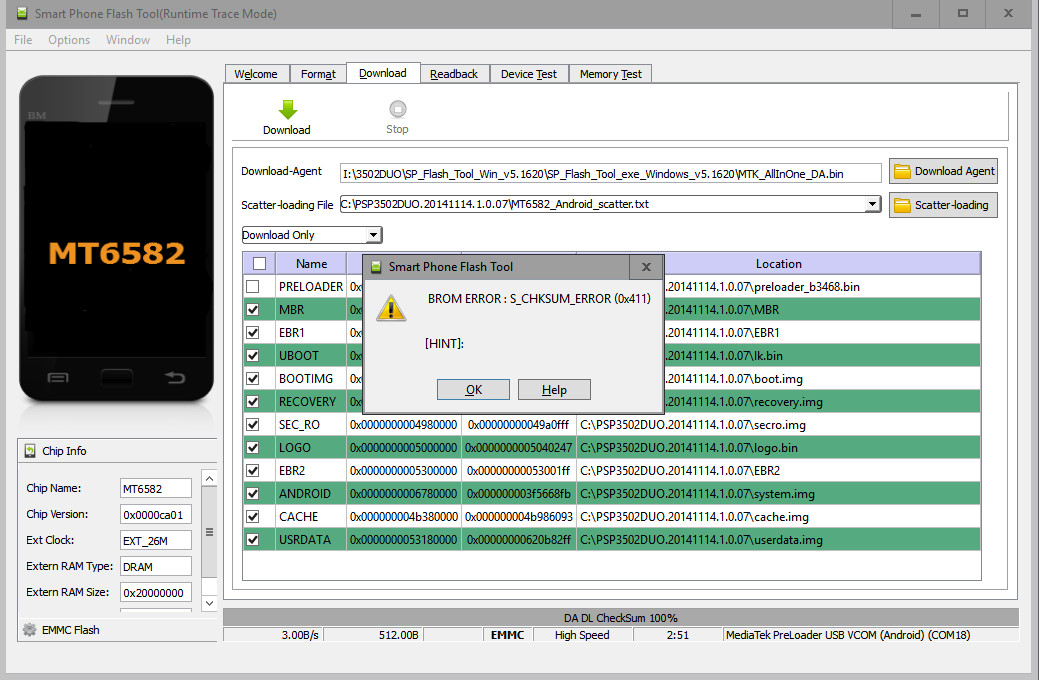Image resolution: width=1039 pixels, height=680 pixels.
Task: Click the green Download arrow icon
Action: click(x=287, y=110)
